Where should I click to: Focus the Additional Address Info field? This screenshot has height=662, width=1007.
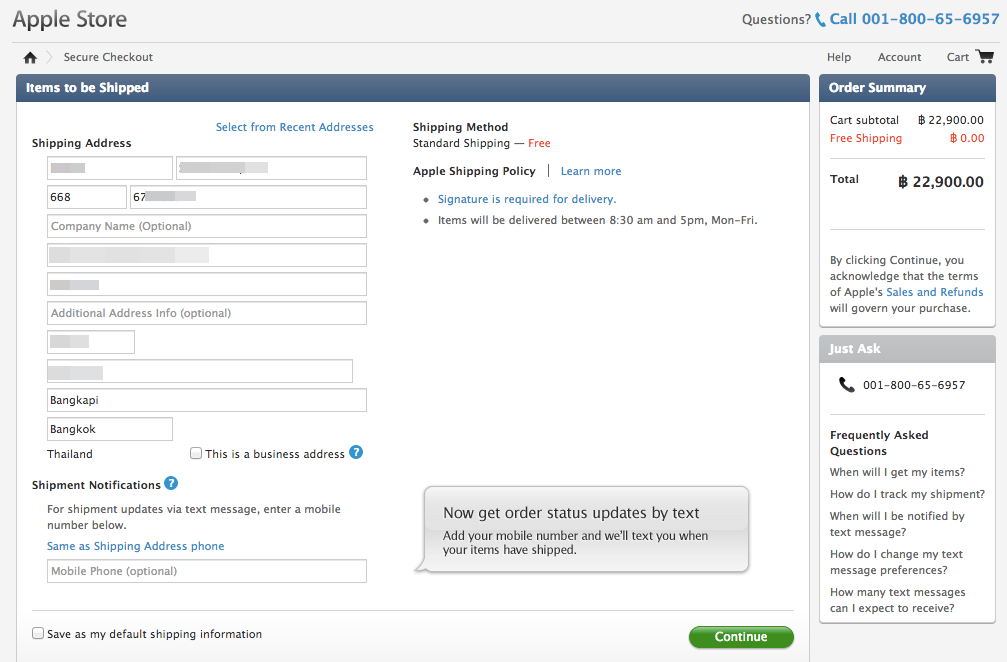click(x=207, y=313)
